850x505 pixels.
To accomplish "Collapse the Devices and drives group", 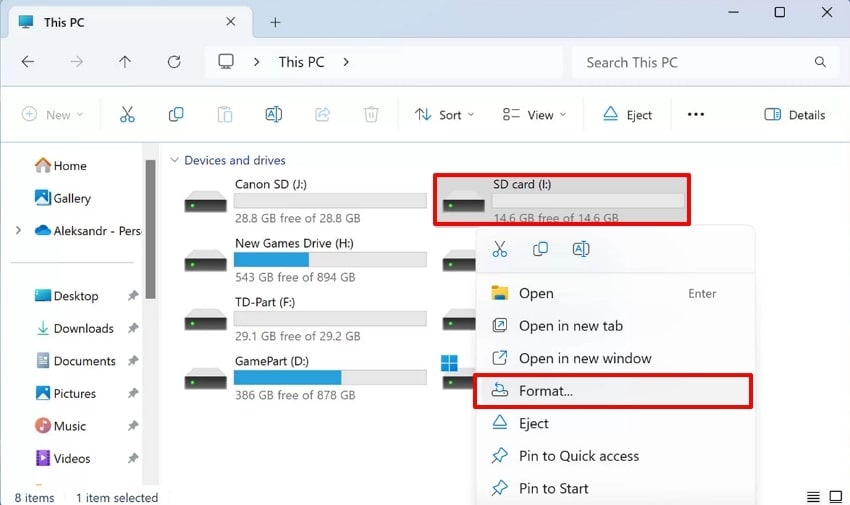I will point(174,160).
